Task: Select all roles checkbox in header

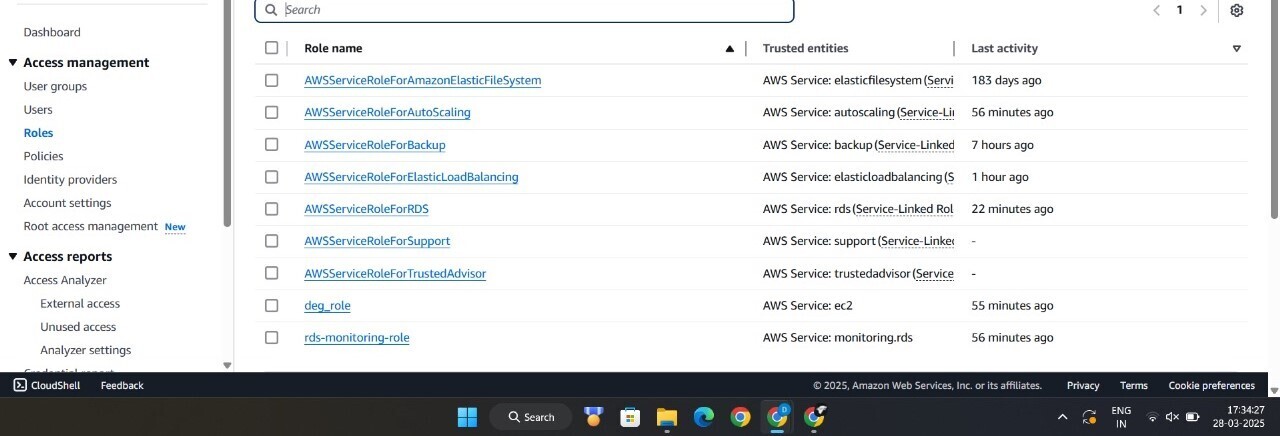Action: (271, 48)
